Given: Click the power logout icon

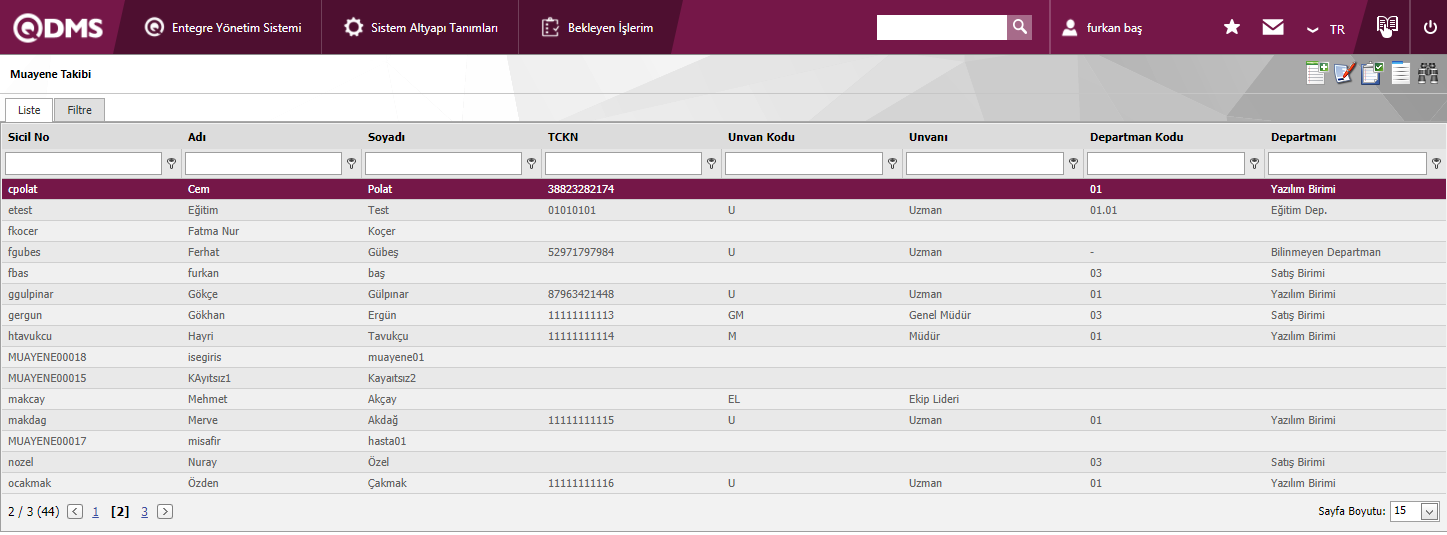Looking at the screenshot, I should click(1430, 27).
